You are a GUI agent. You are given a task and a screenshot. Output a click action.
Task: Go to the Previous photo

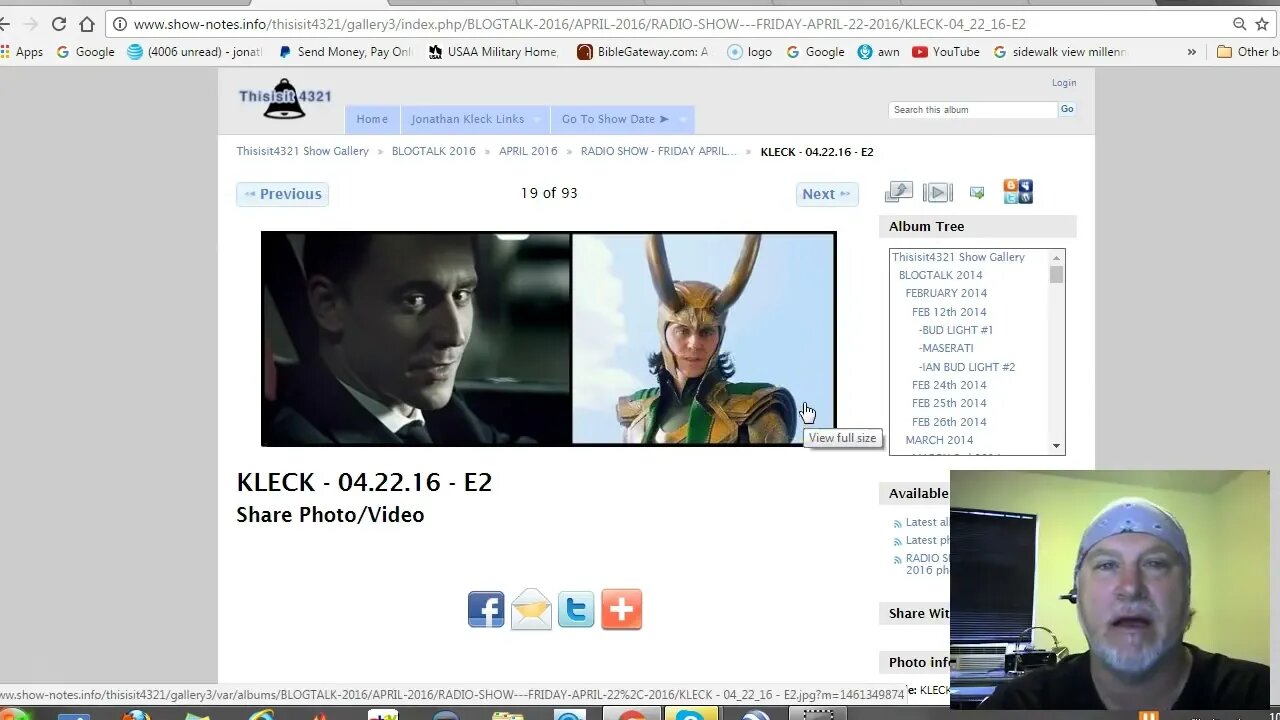[283, 194]
